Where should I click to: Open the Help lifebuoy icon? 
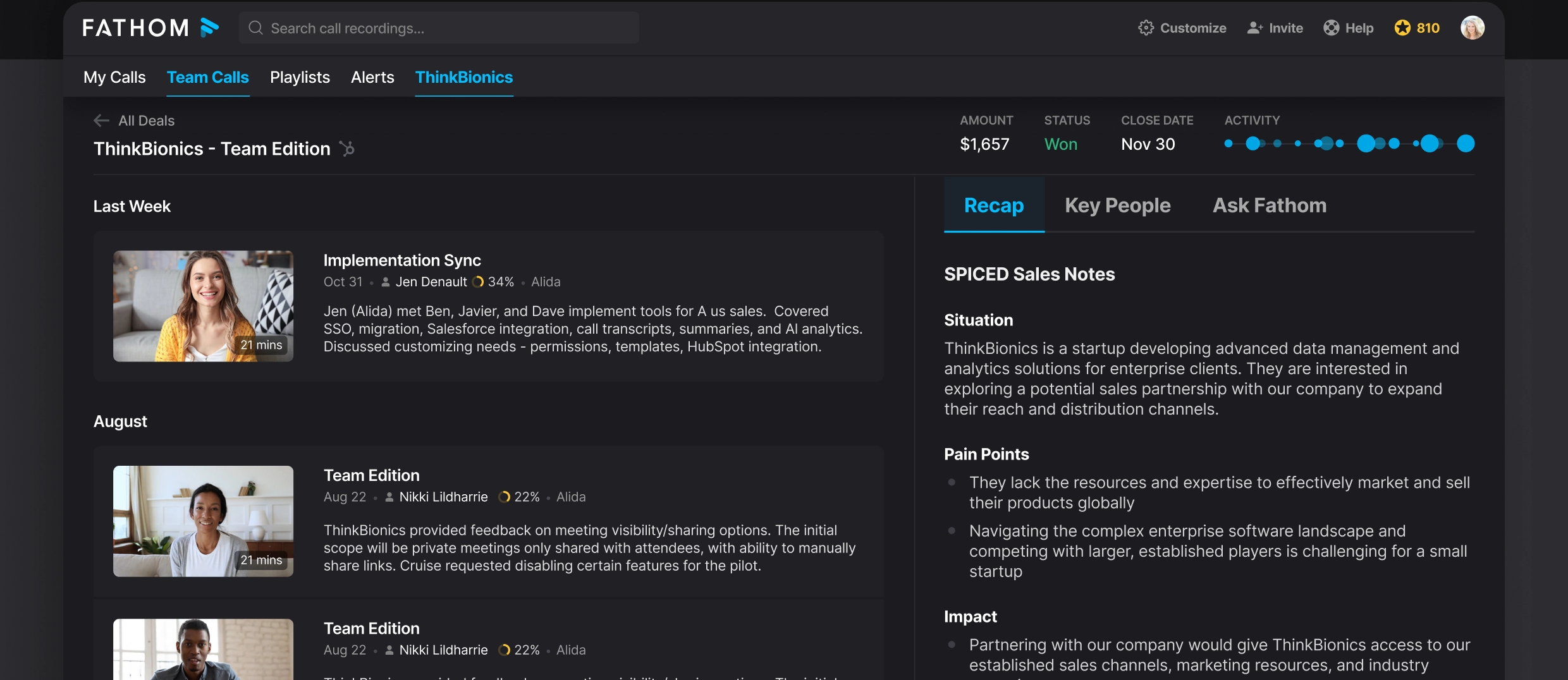click(1332, 28)
